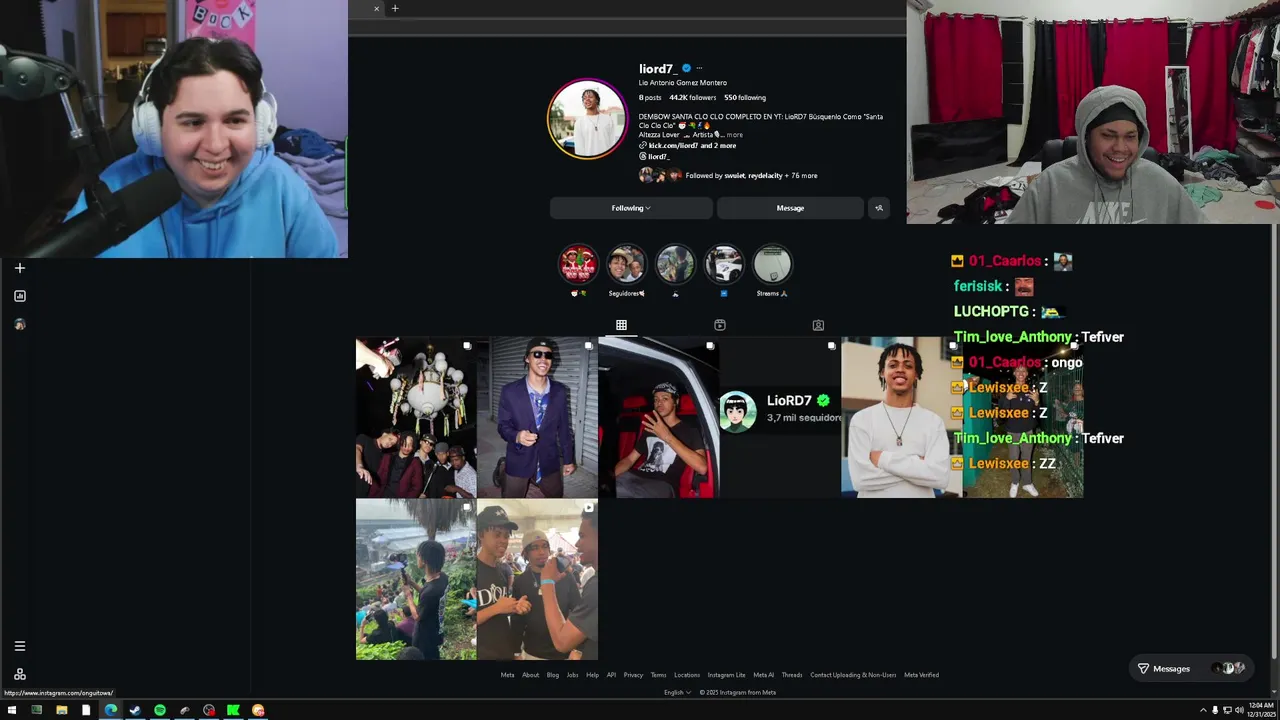Viewport: 1280px width, 720px height.
Task: Click the Threads footer link
Action: [792, 675]
